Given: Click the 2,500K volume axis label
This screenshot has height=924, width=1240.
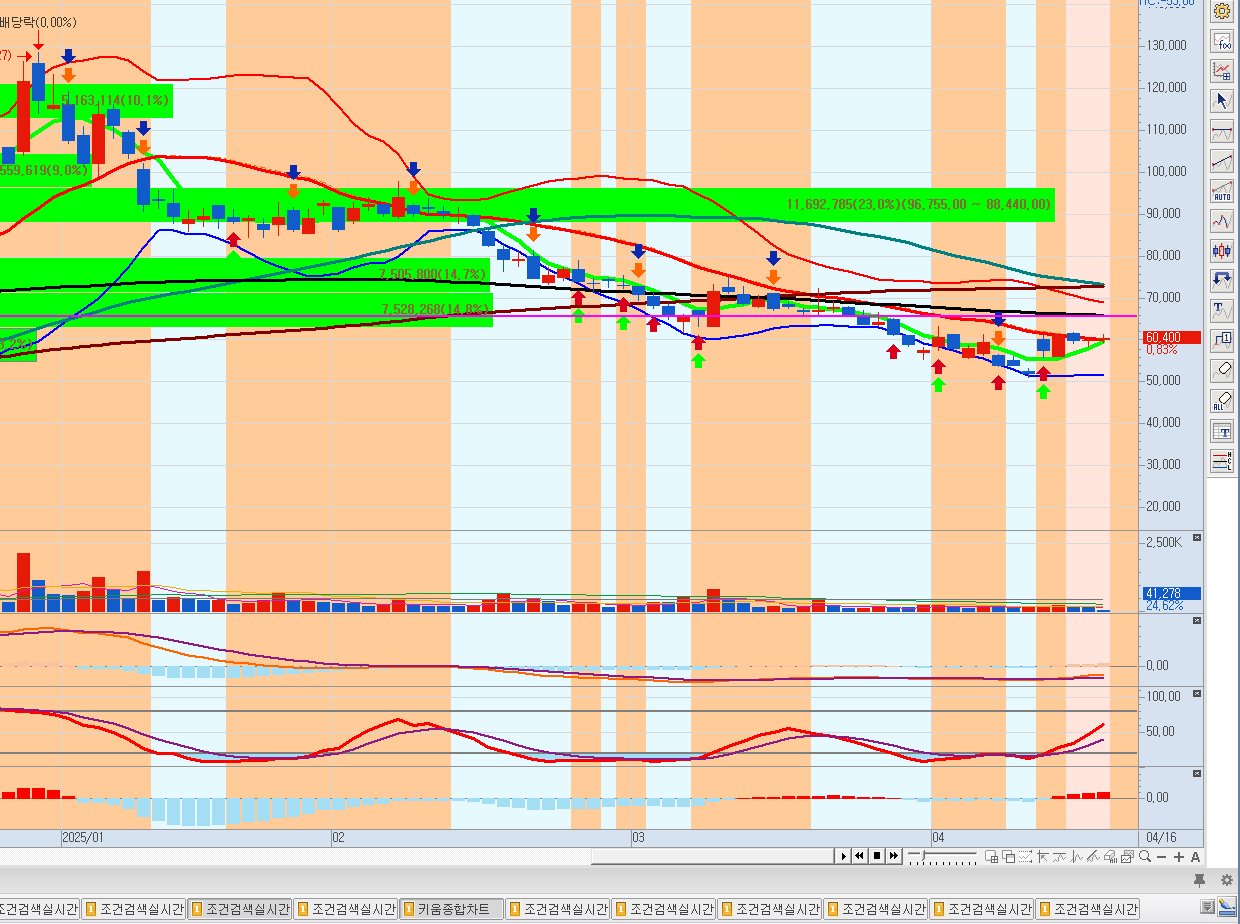Looking at the screenshot, I should point(1165,541).
